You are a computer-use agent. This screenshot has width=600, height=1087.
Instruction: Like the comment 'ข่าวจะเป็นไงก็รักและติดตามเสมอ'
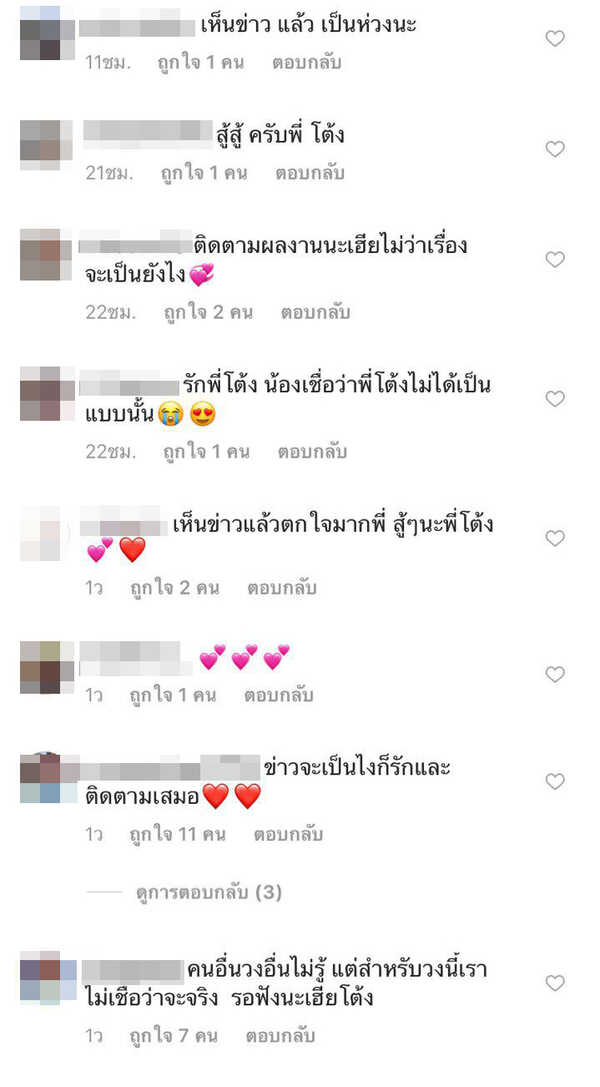pos(555,781)
